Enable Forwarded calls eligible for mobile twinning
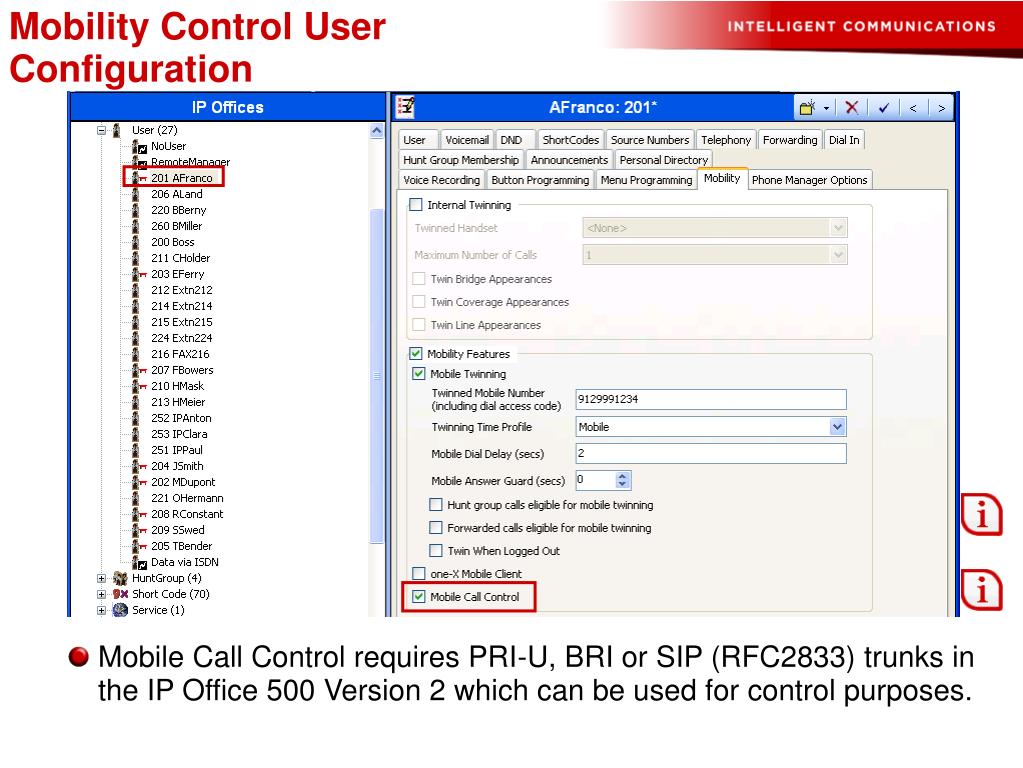The image size is (1023, 768). coord(436,527)
